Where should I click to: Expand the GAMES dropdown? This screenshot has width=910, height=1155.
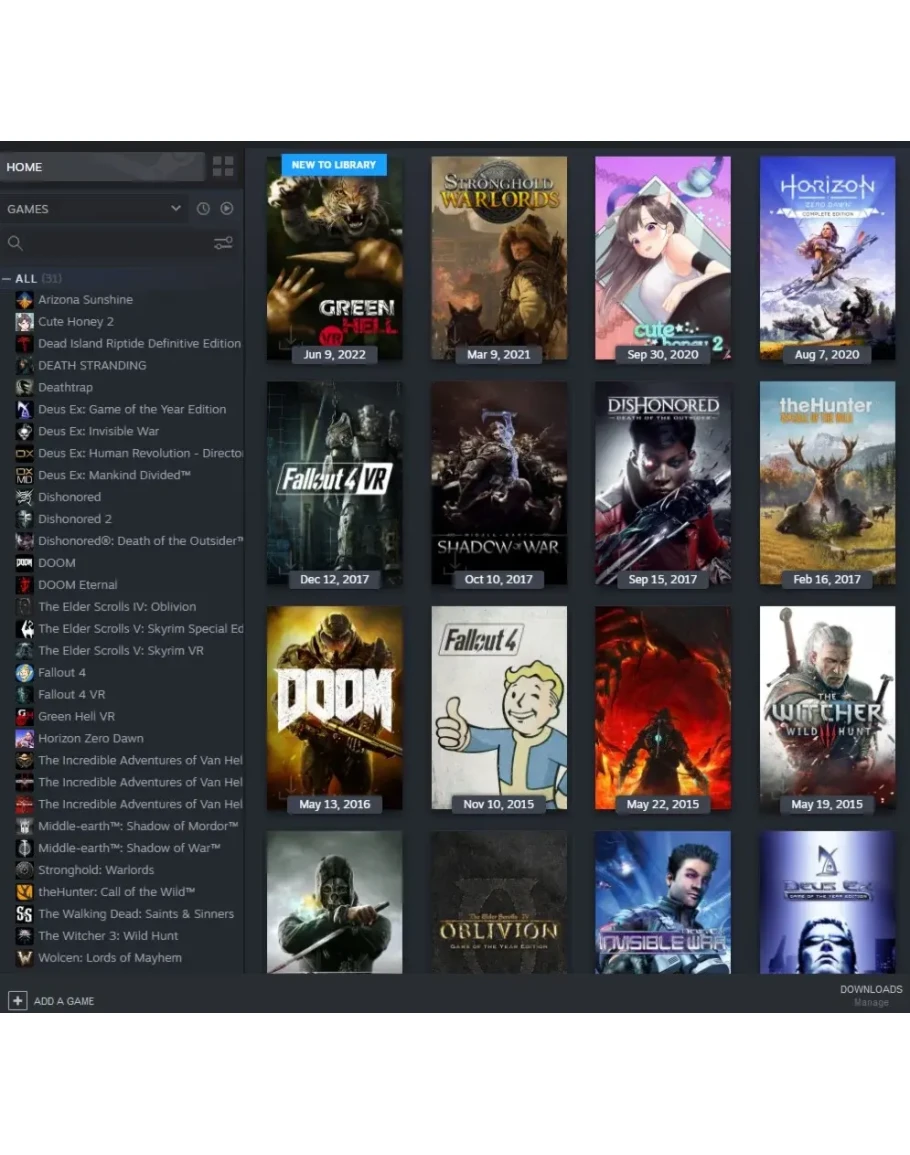point(175,209)
